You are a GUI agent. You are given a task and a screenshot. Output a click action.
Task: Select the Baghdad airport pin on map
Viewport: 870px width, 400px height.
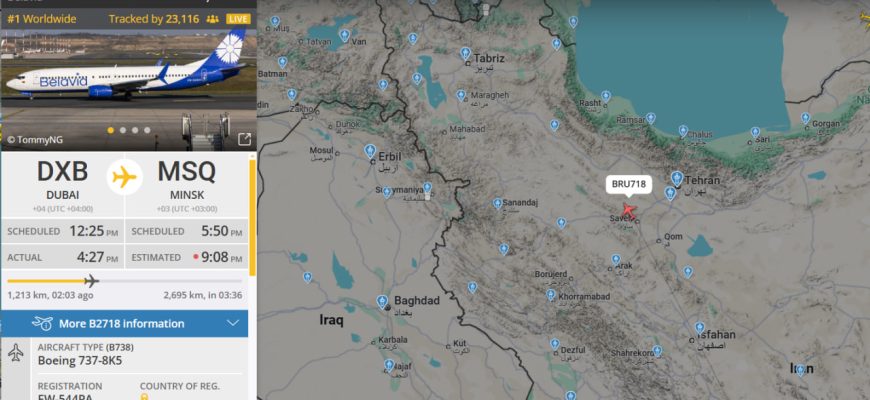[382, 302]
